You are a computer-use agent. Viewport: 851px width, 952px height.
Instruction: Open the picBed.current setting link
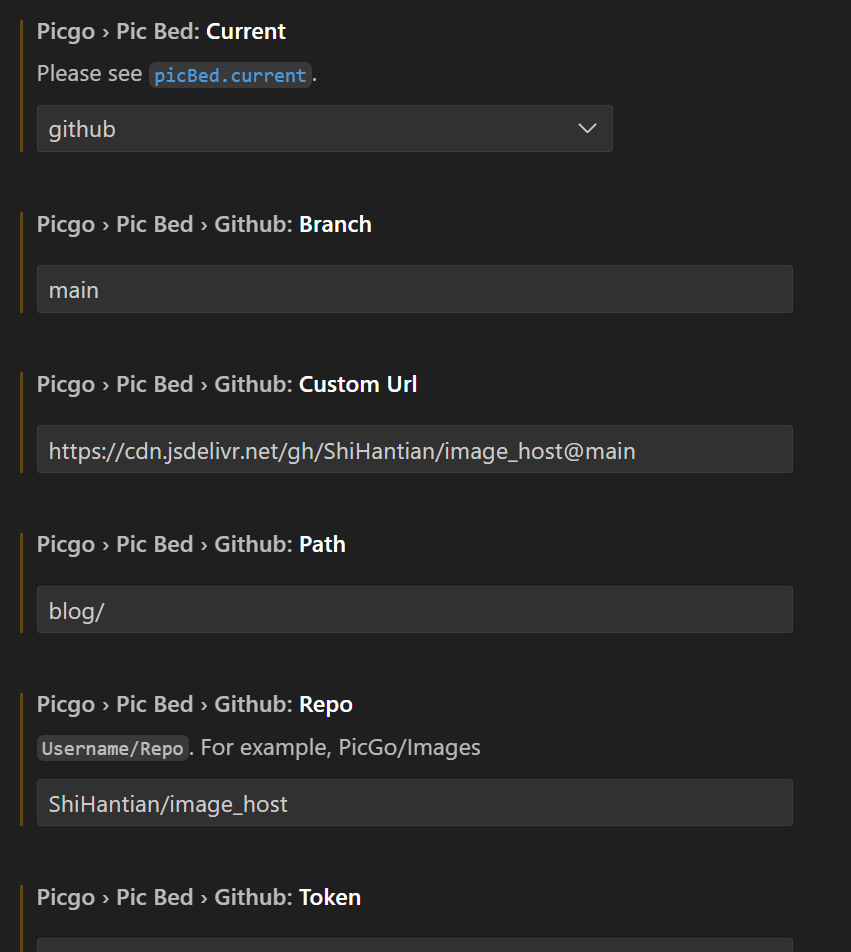pyautogui.click(x=230, y=75)
